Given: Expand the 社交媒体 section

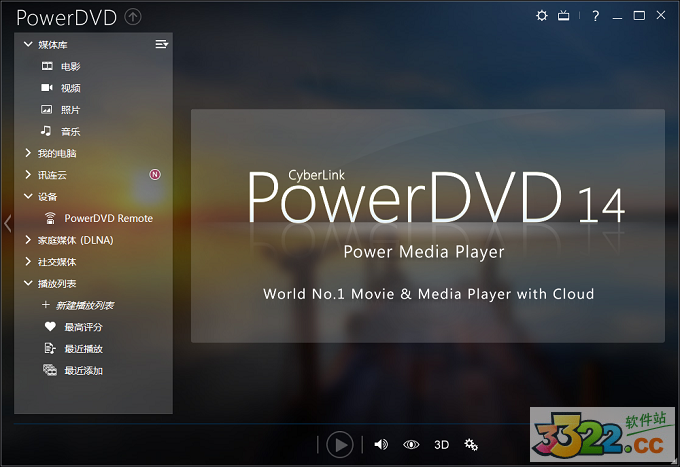Looking at the screenshot, I should pos(28,261).
